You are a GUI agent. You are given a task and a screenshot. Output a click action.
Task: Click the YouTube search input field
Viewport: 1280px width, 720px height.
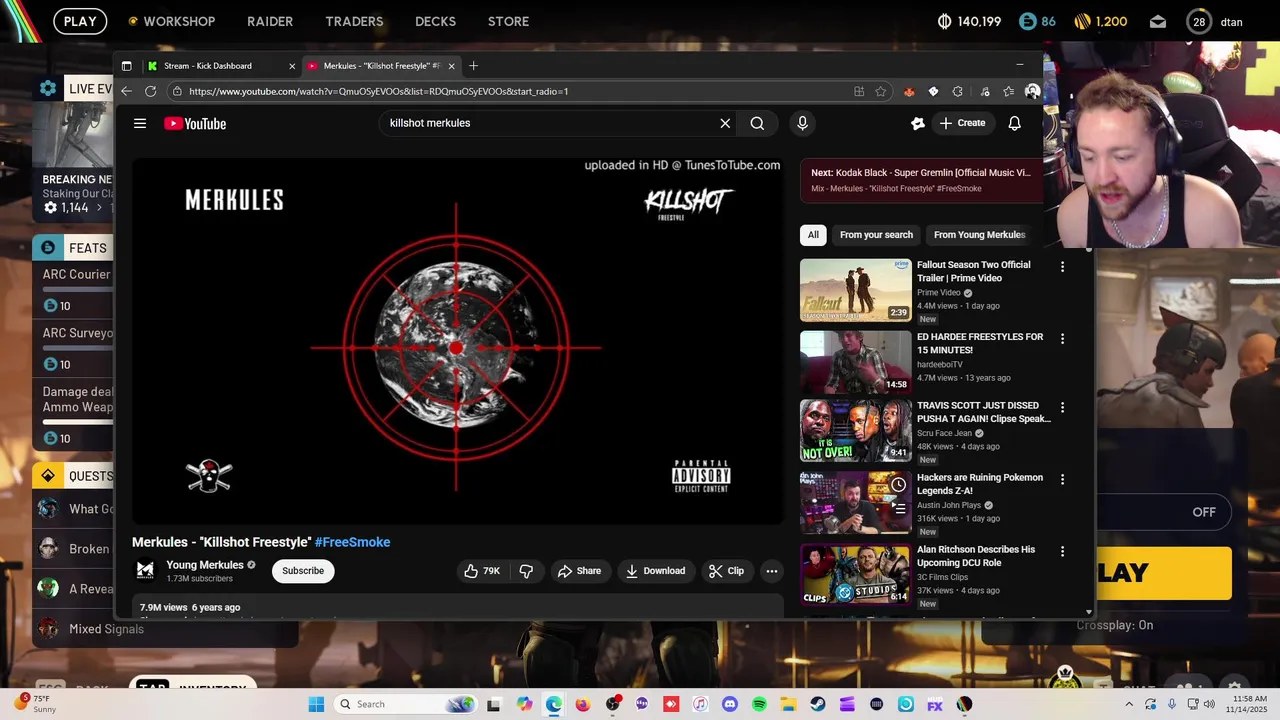pyautogui.click(x=550, y=123)
